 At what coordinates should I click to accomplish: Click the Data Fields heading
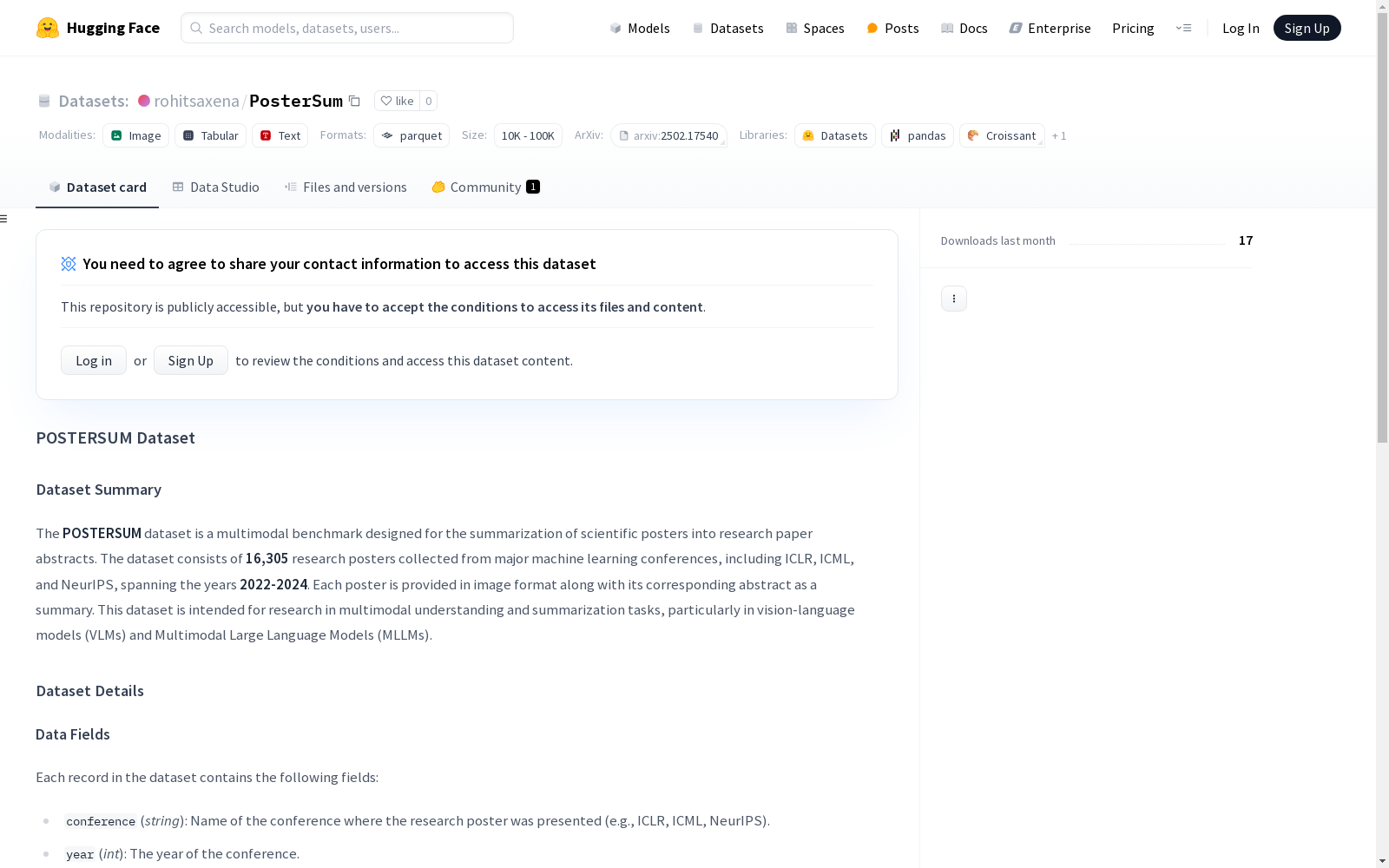(73, 734)
